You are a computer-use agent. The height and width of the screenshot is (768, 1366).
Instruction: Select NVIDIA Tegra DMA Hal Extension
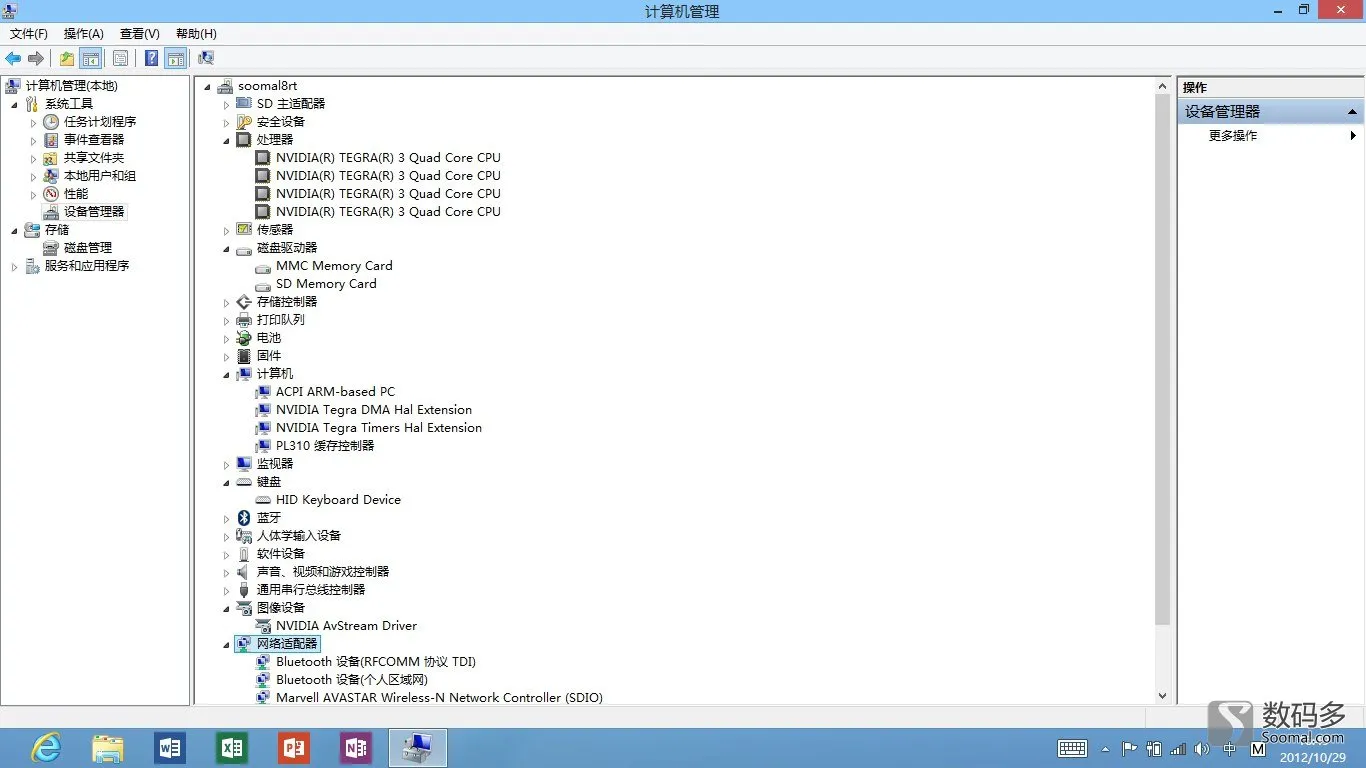(374, 410)
